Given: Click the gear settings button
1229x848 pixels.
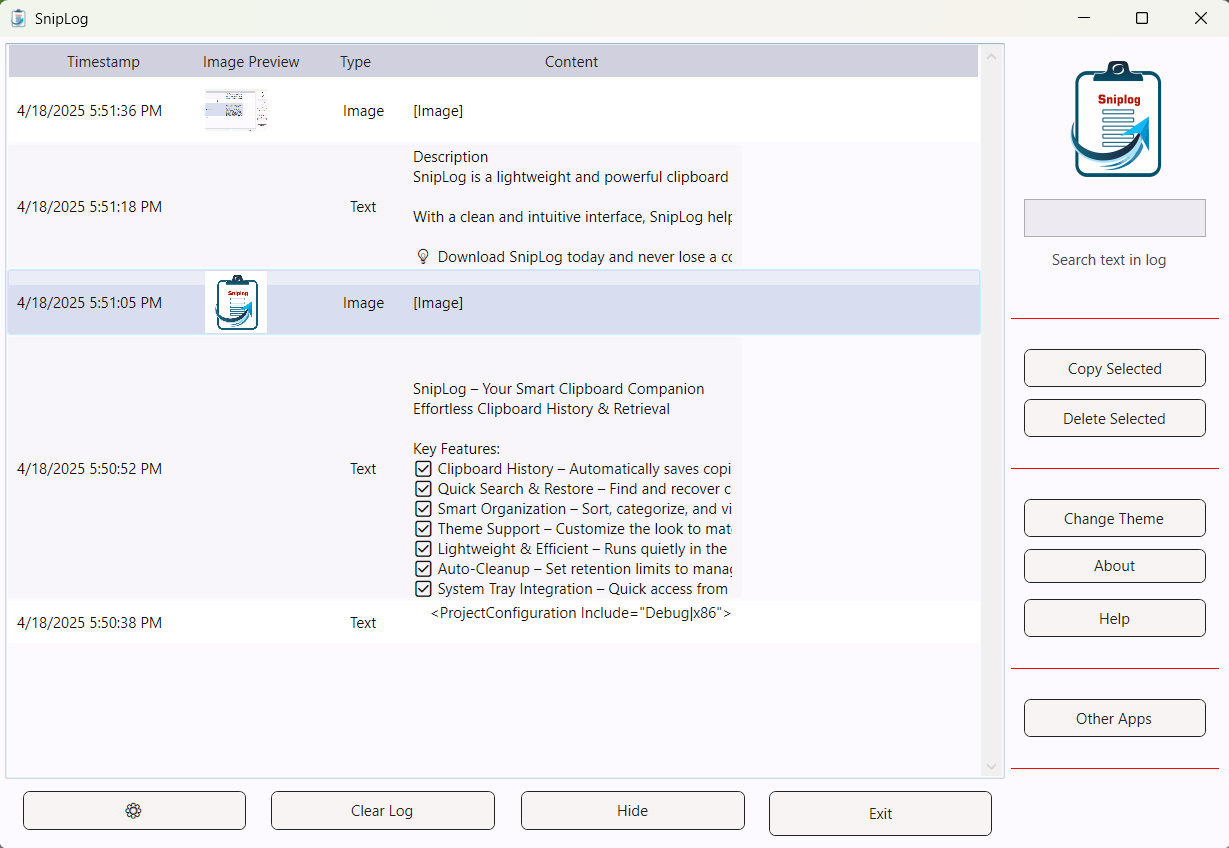Looking at the screenshot, I should [x=134, y=811].
